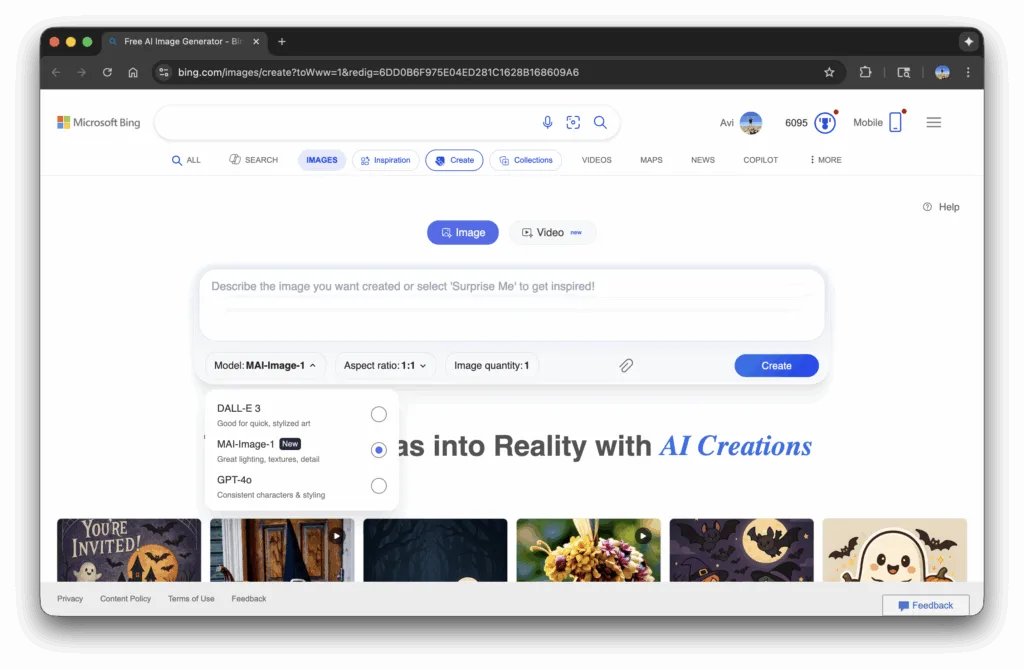Image resolution: width=1024 pixels, height=669 pixels.
Task: Click the paperclip attach icon
Action: click(626, 365)
